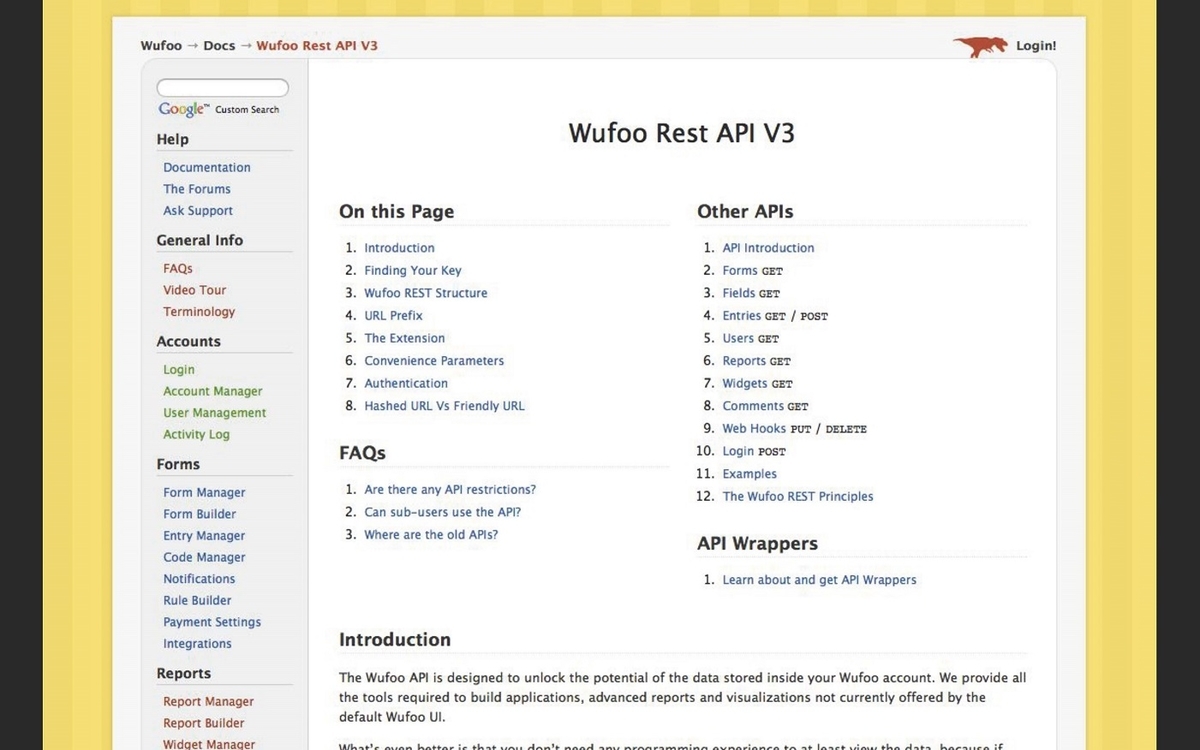The height and width of the screenshot is (750, 1200).
Task: Click Login under Accounts sidebar
Action: click(179, 370)
